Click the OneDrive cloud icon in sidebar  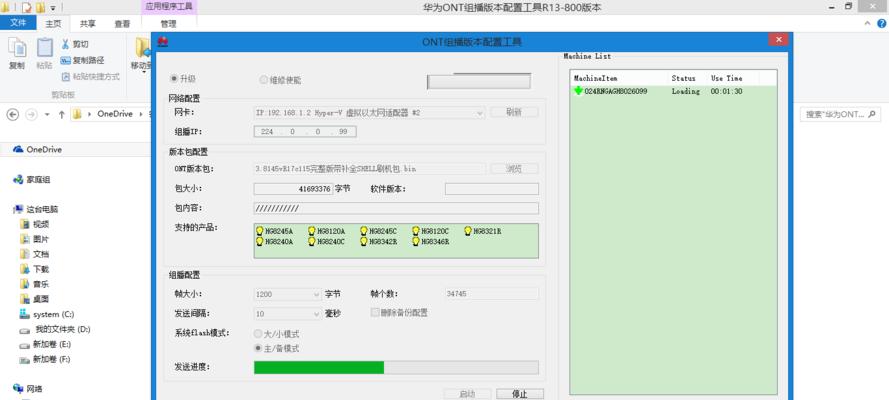pyautogui.click(x=18, y=150)
